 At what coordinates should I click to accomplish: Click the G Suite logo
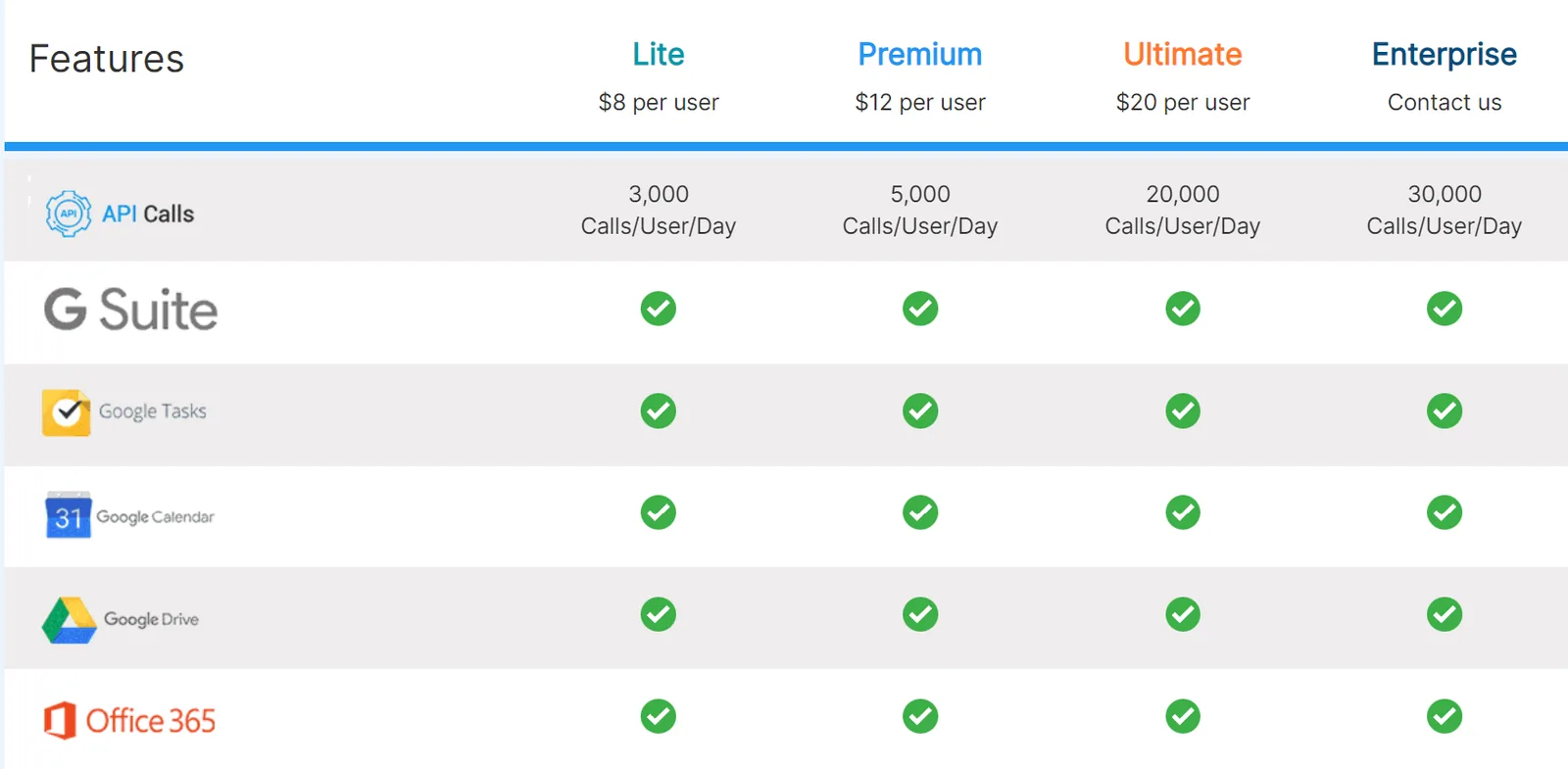click(130, 310)
